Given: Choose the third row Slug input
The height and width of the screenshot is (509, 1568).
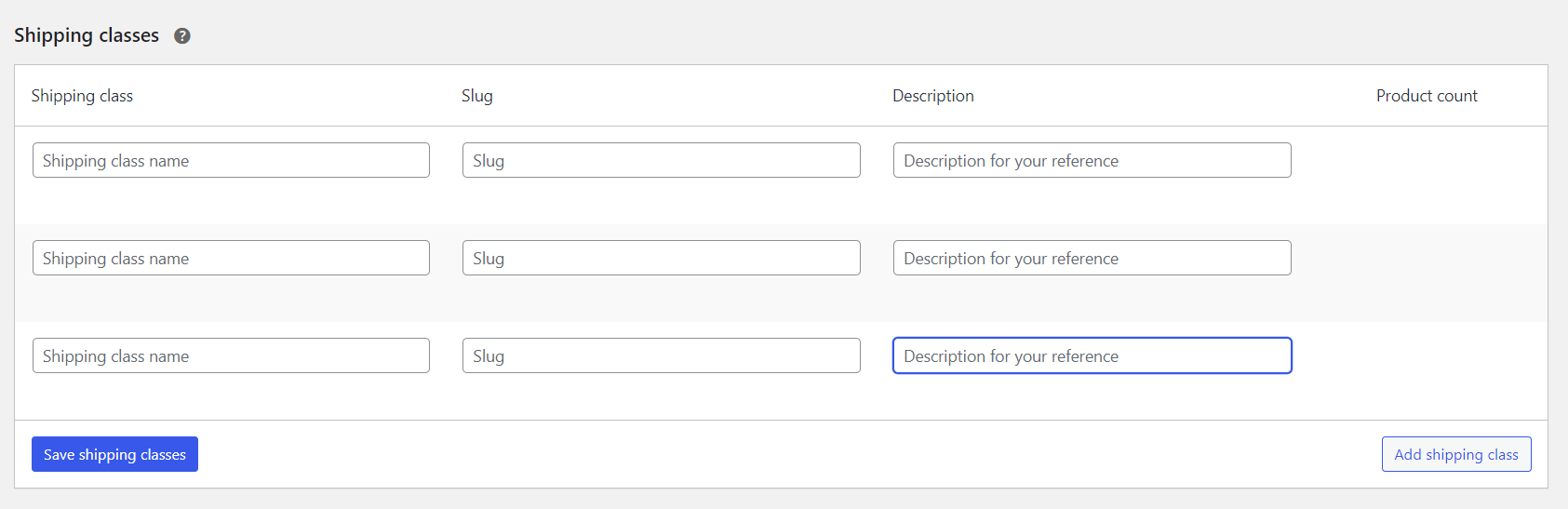Looking at the screenshot, I should (661, 355).
